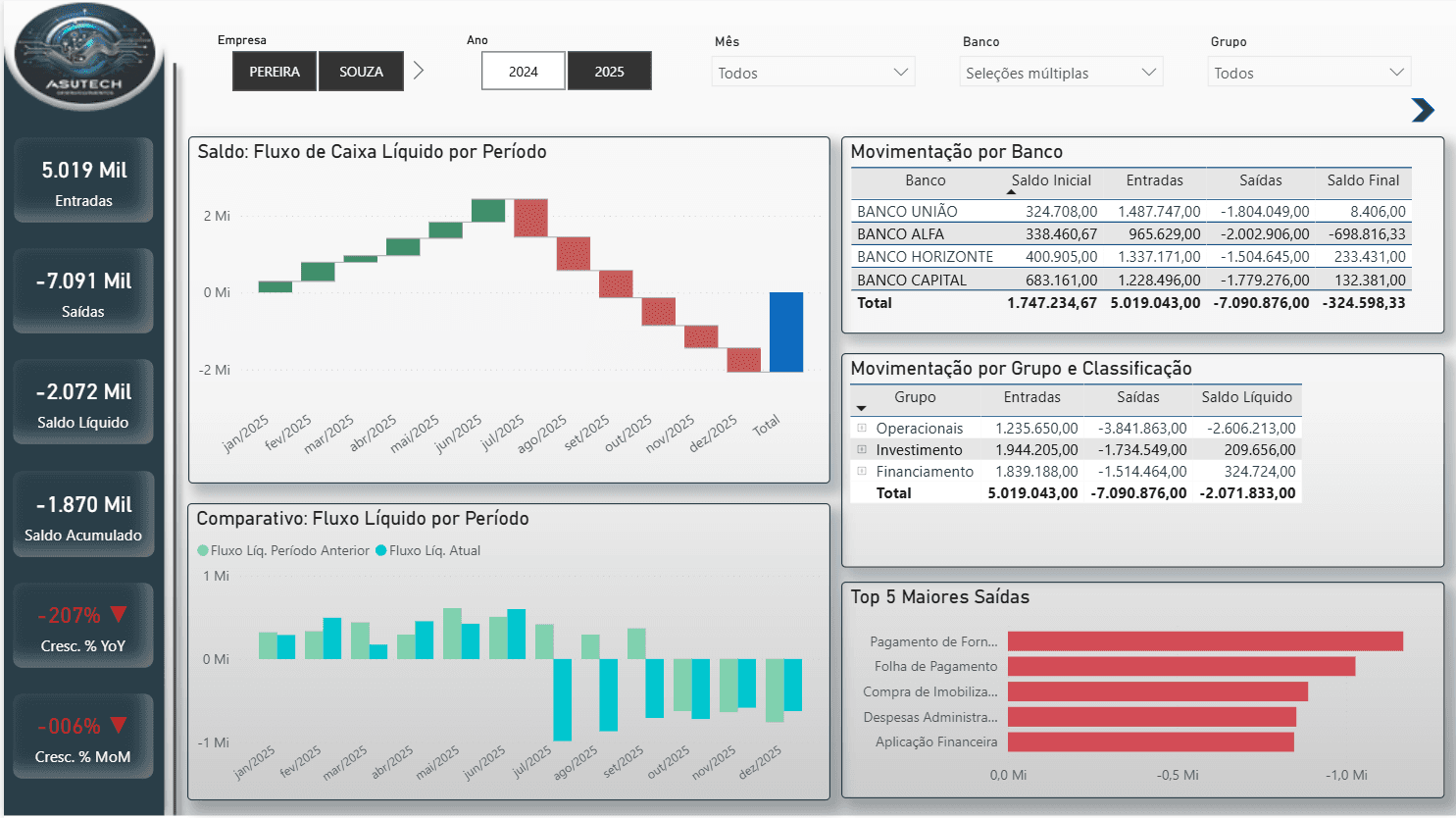The height and width of the screenshot is (818, 1456).
Task: Click value -2.606.213,00 Saldo Líquido
Action: (x=1251, y=428)
